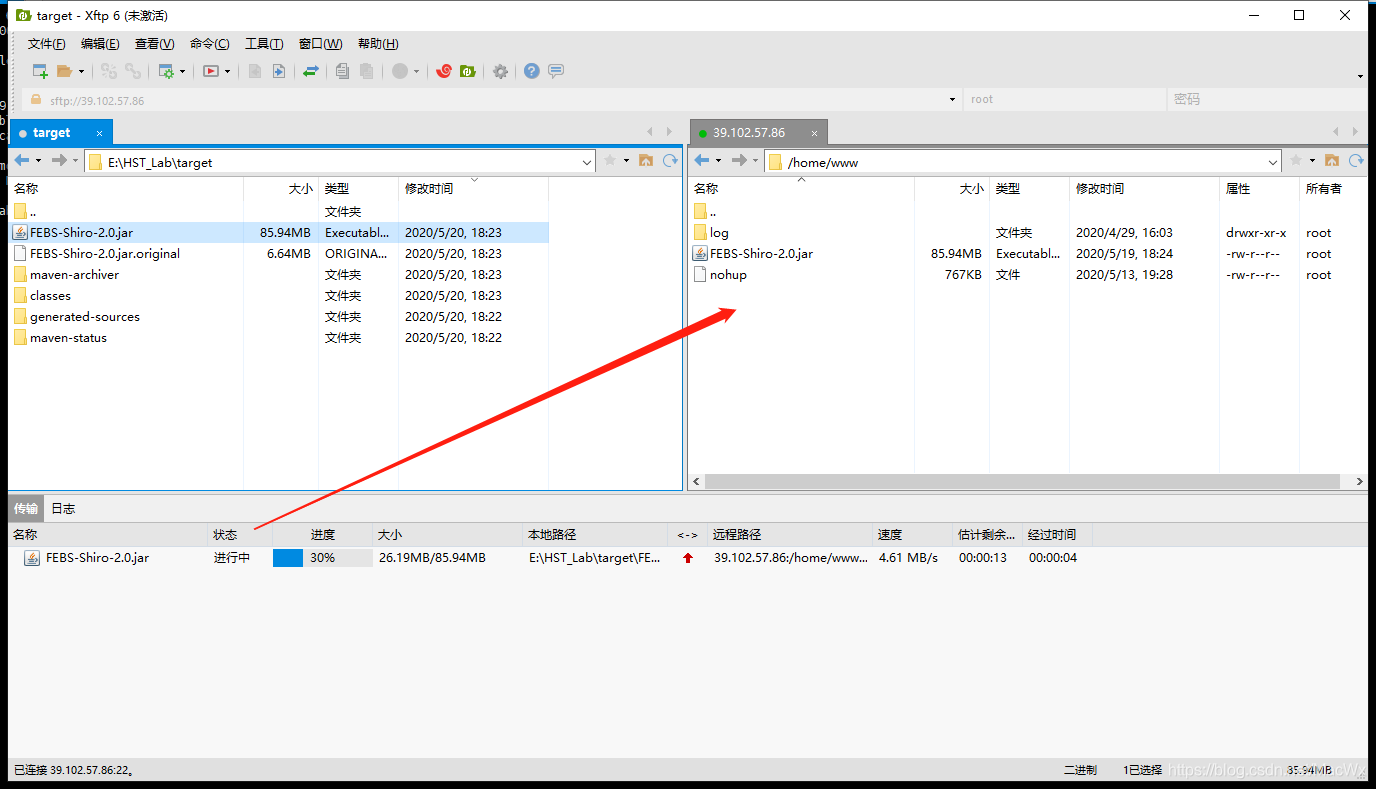Open a new session with the New icon

click(39, 71)
